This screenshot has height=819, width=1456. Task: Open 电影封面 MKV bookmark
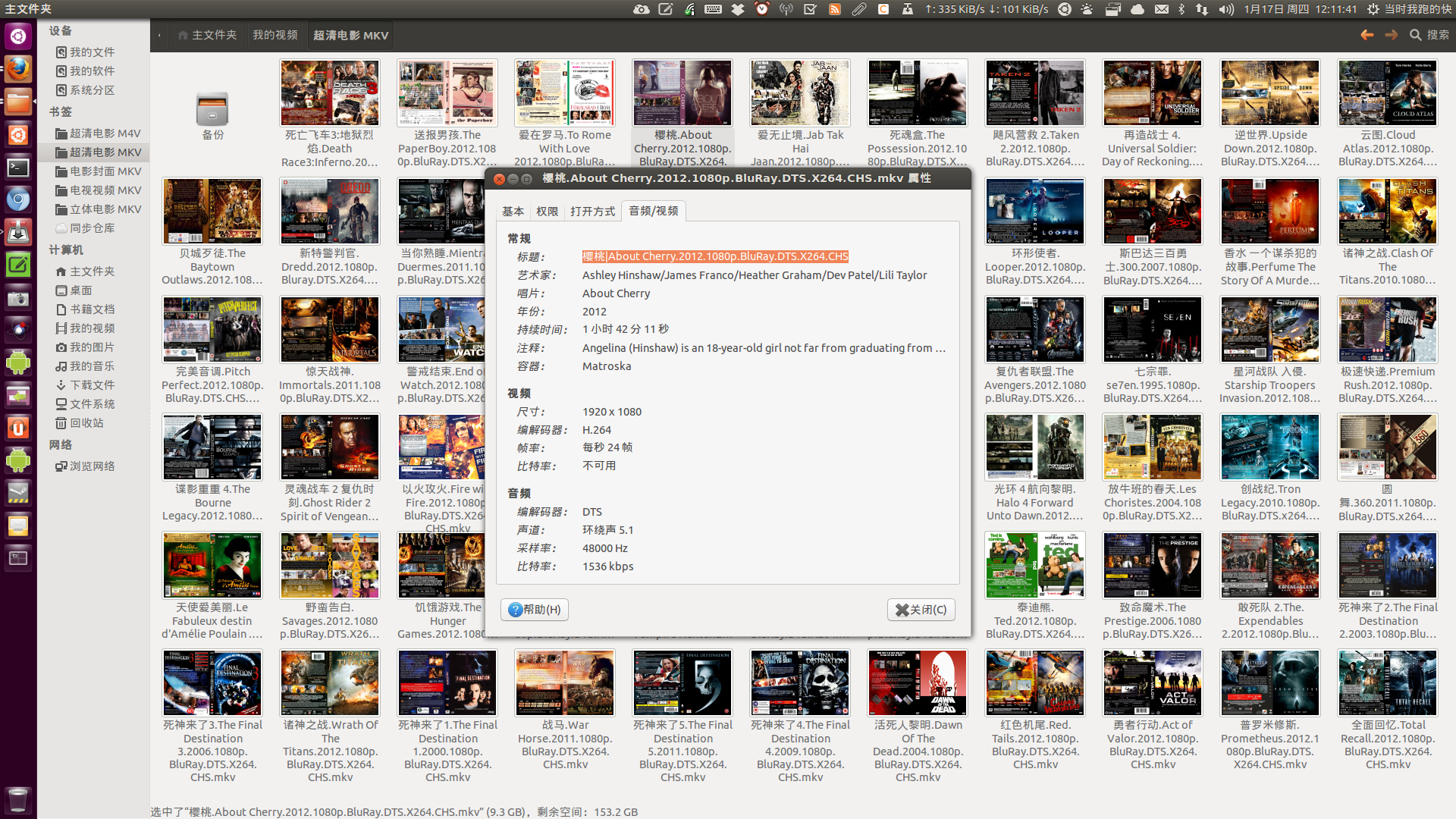[97, 171]
